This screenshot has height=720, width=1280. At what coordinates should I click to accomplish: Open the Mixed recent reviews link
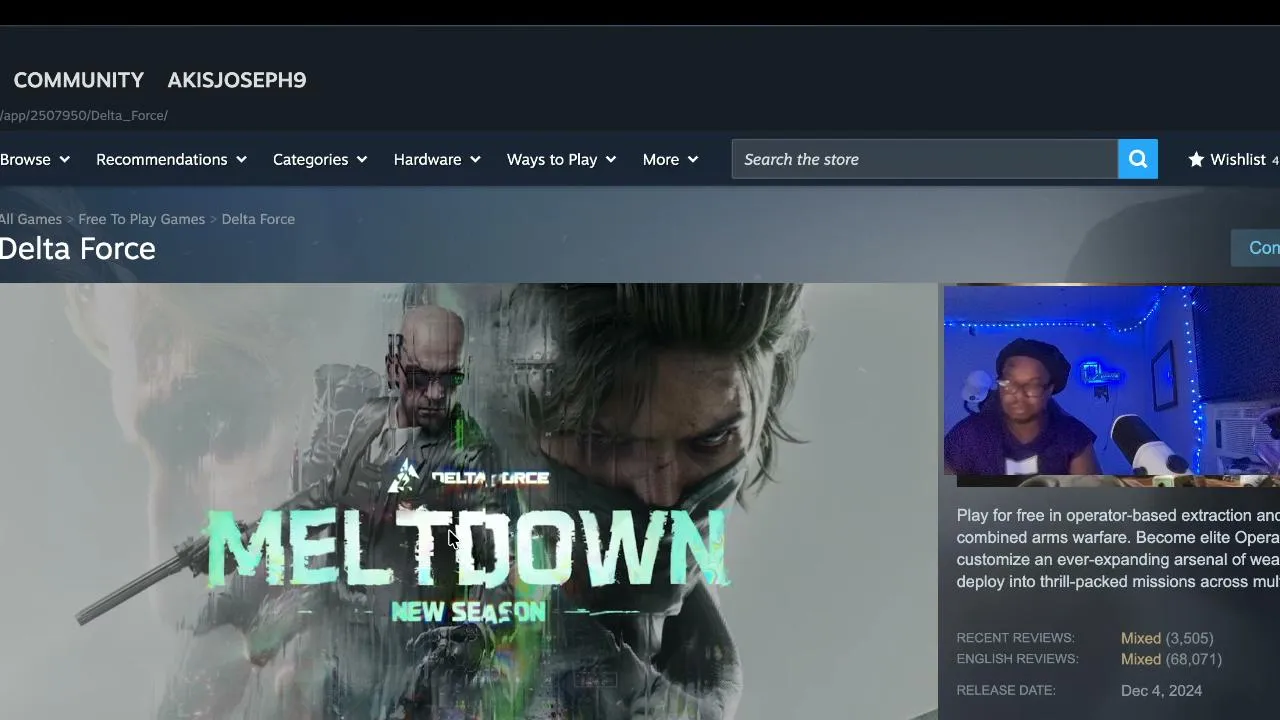(x=1141, y=638)
